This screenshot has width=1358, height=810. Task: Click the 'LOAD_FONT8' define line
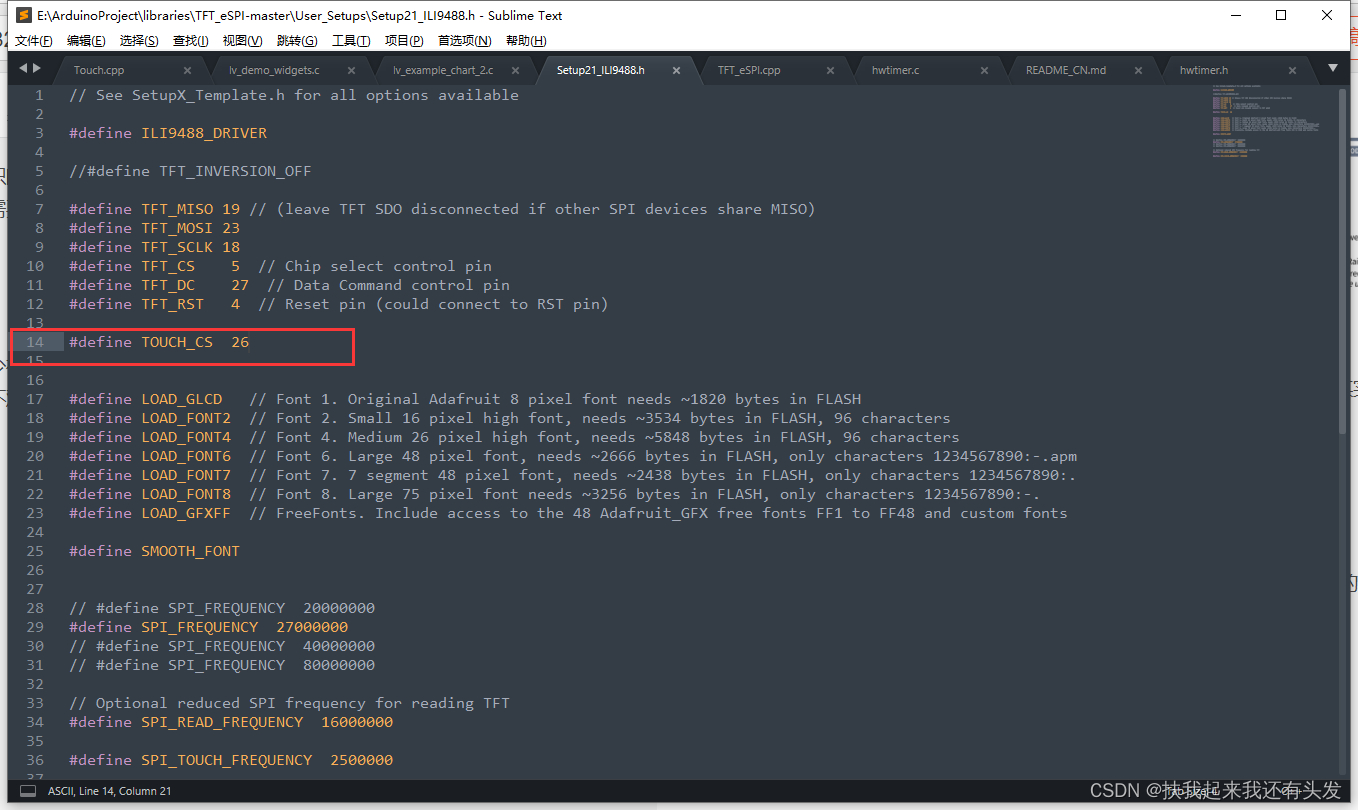(555, 494)
